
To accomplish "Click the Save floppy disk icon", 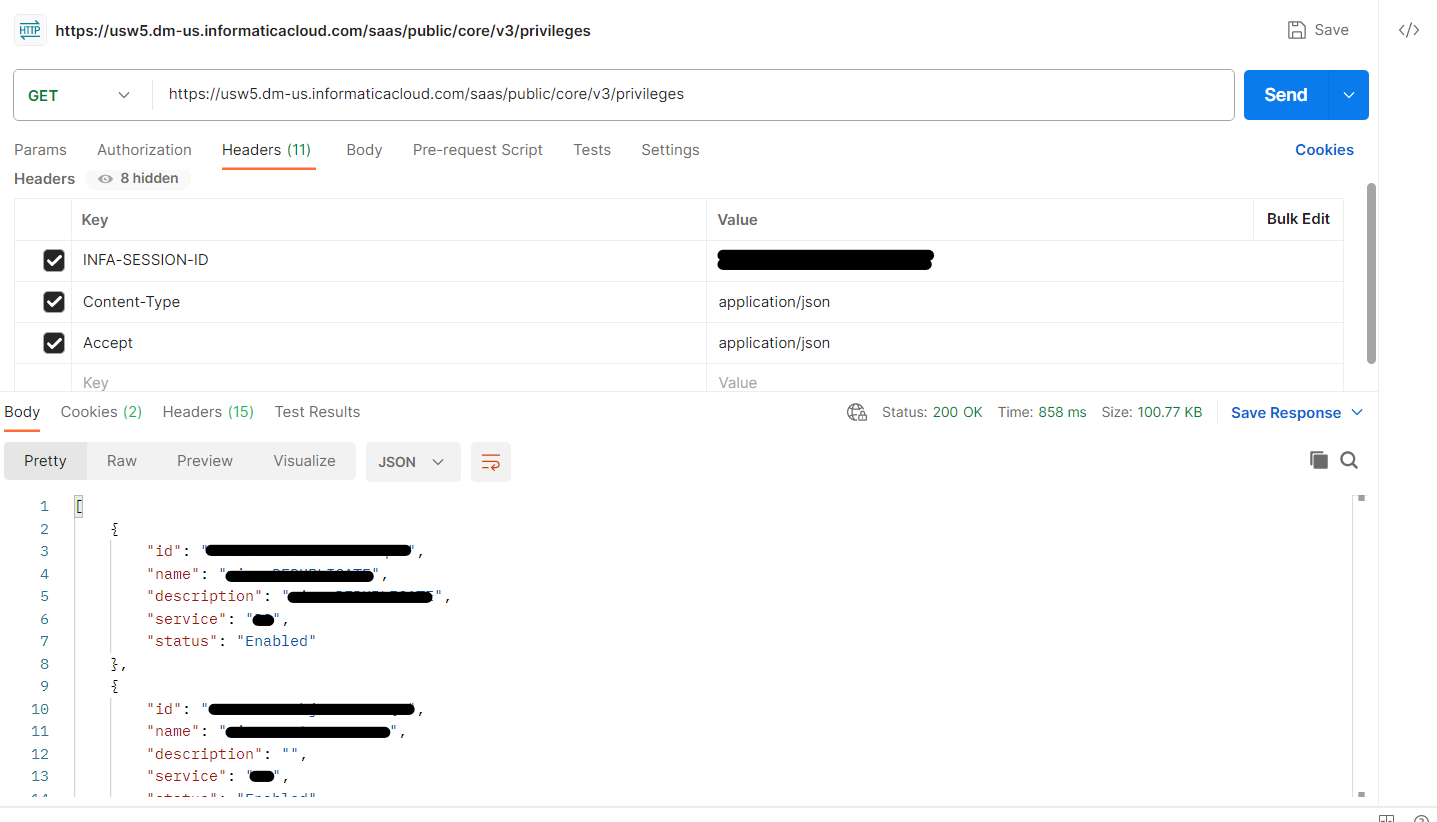I will click(x=1297, y=30).
